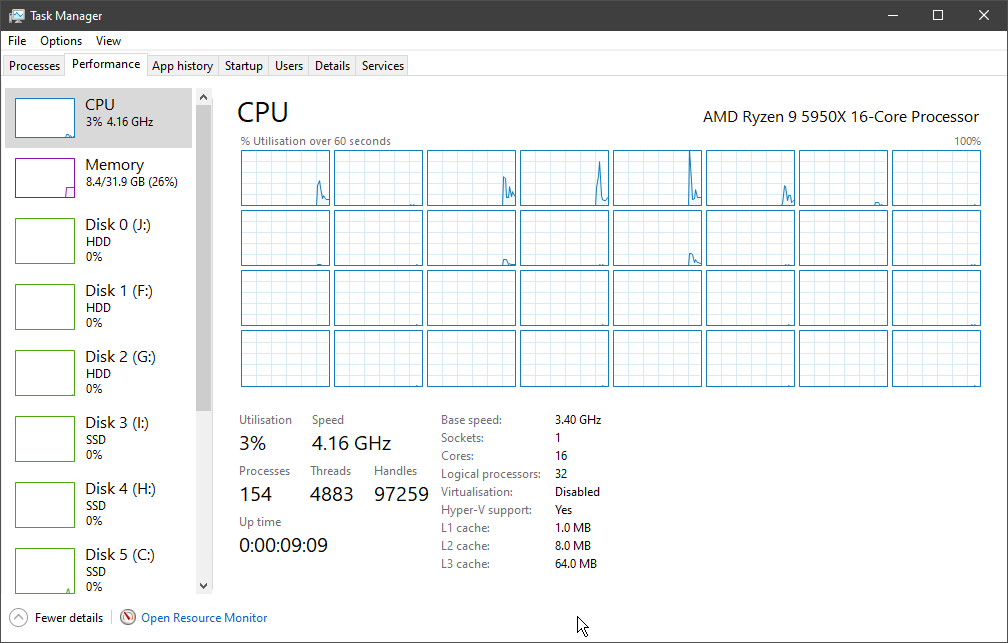Screen dimensions: 1008x643
Task: Click the Virtualisation Disabled value
Action: [577, 492]
